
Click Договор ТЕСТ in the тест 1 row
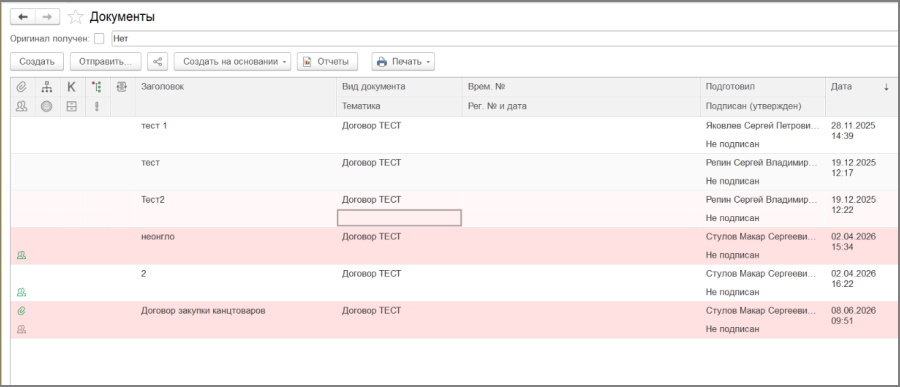pos(371,126)
